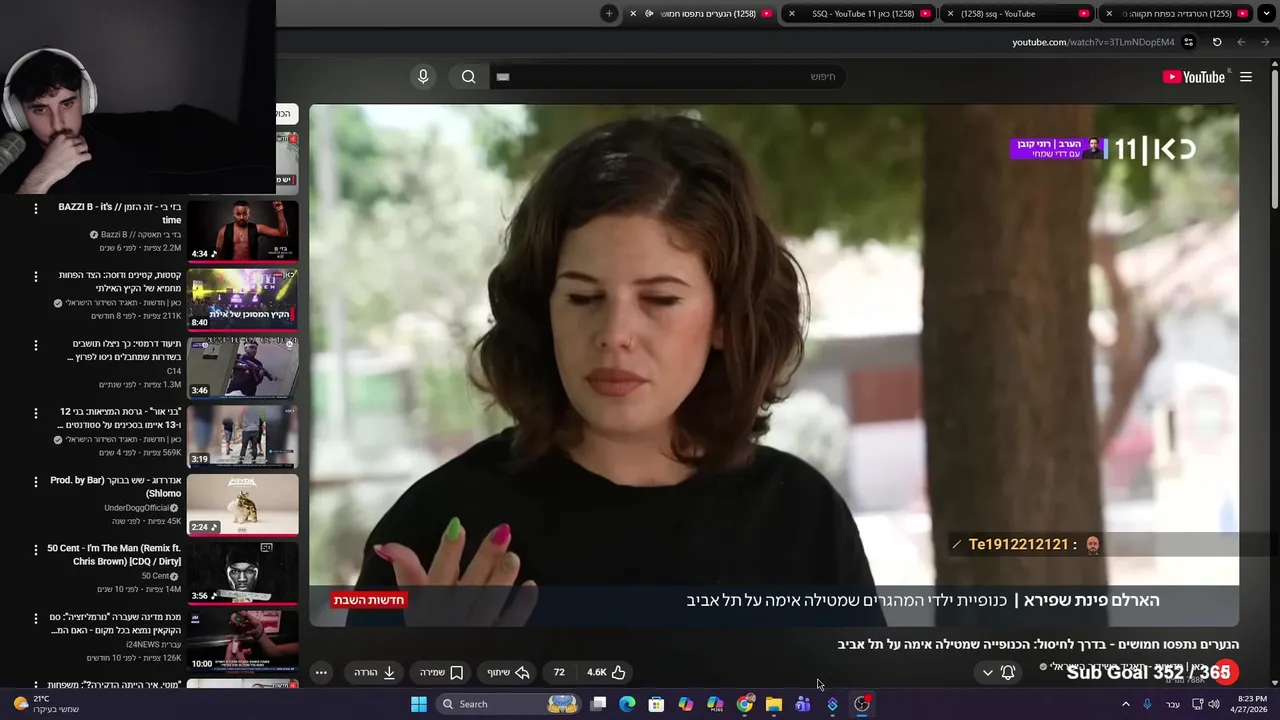This screenshot has height=720, width=1280.
Task: Open the Microsoft Copilot taskbar icon
Action: 685,704
